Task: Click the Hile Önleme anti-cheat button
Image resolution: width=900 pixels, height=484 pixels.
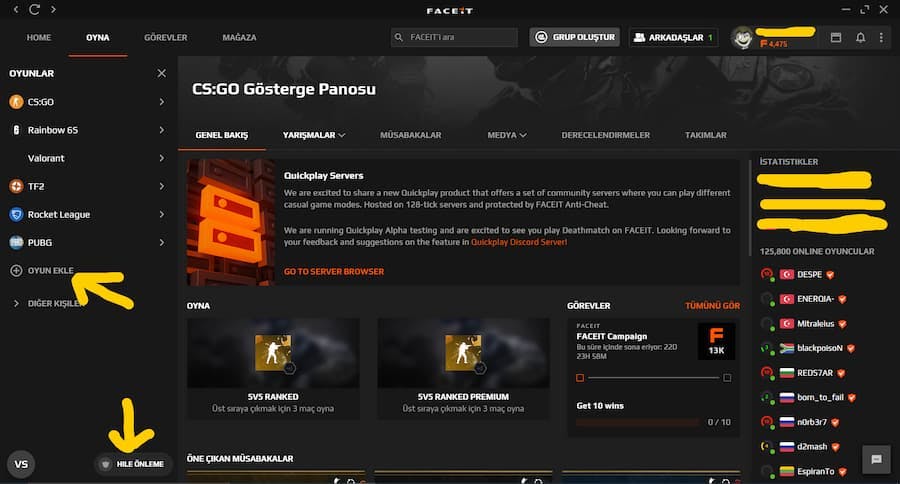Action: click(133, 464)
